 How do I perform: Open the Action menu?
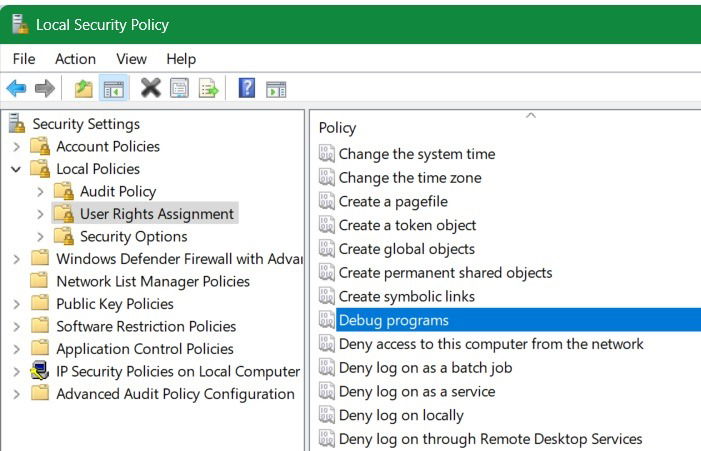pyautogui.click(x=75, y=59)
